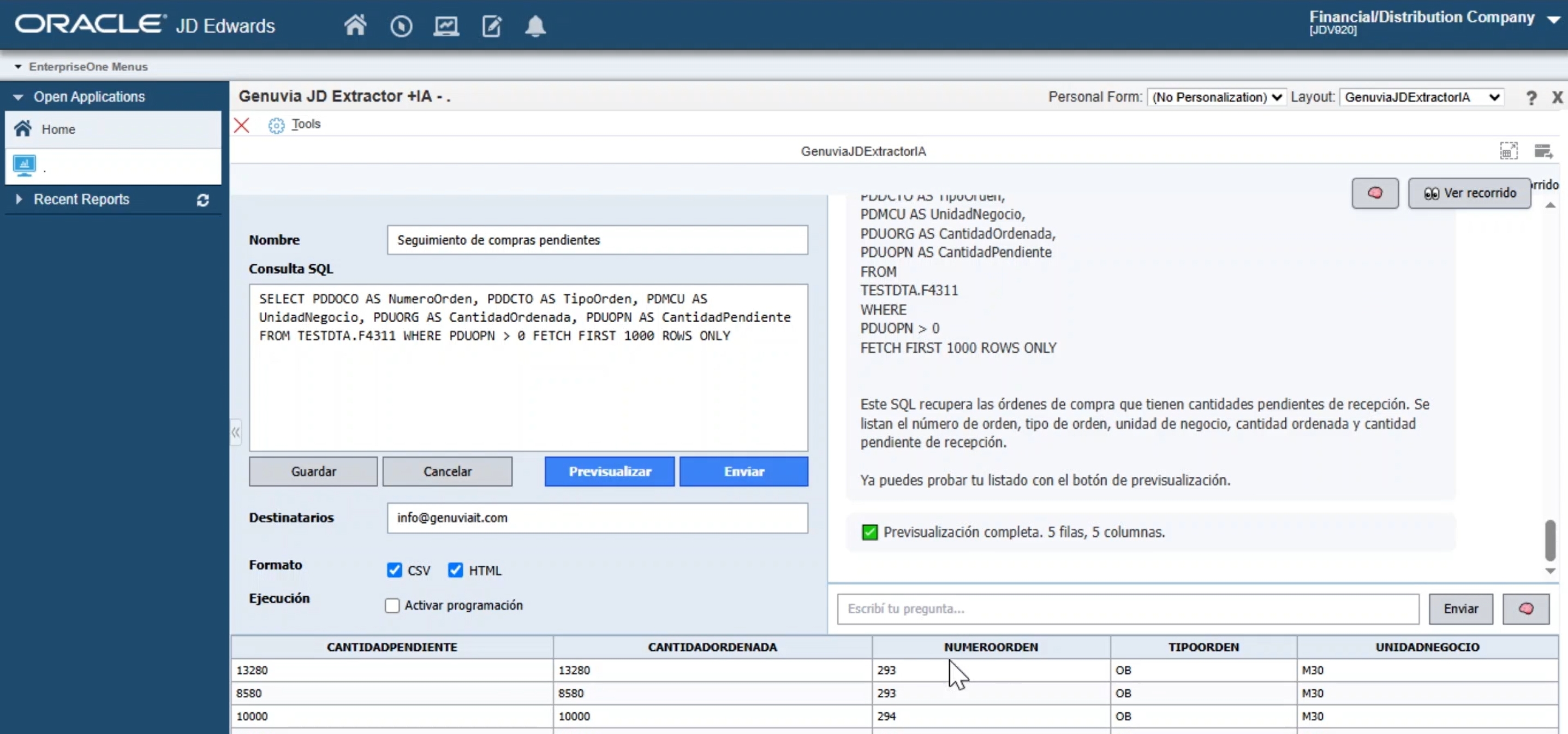Screen dimensions: 1568x734
Task: Focus the Destinatarios email field
Action: tap(598, 518)
